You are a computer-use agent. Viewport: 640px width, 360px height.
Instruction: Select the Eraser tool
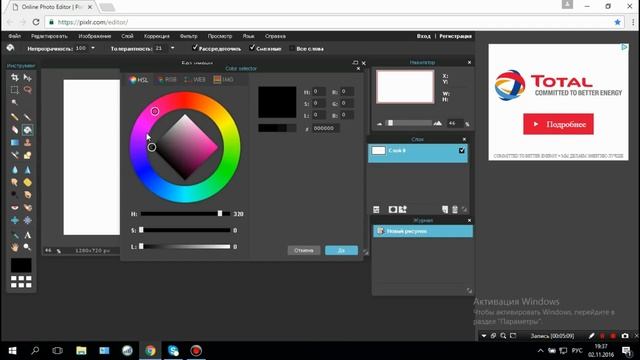coord(15,130)
